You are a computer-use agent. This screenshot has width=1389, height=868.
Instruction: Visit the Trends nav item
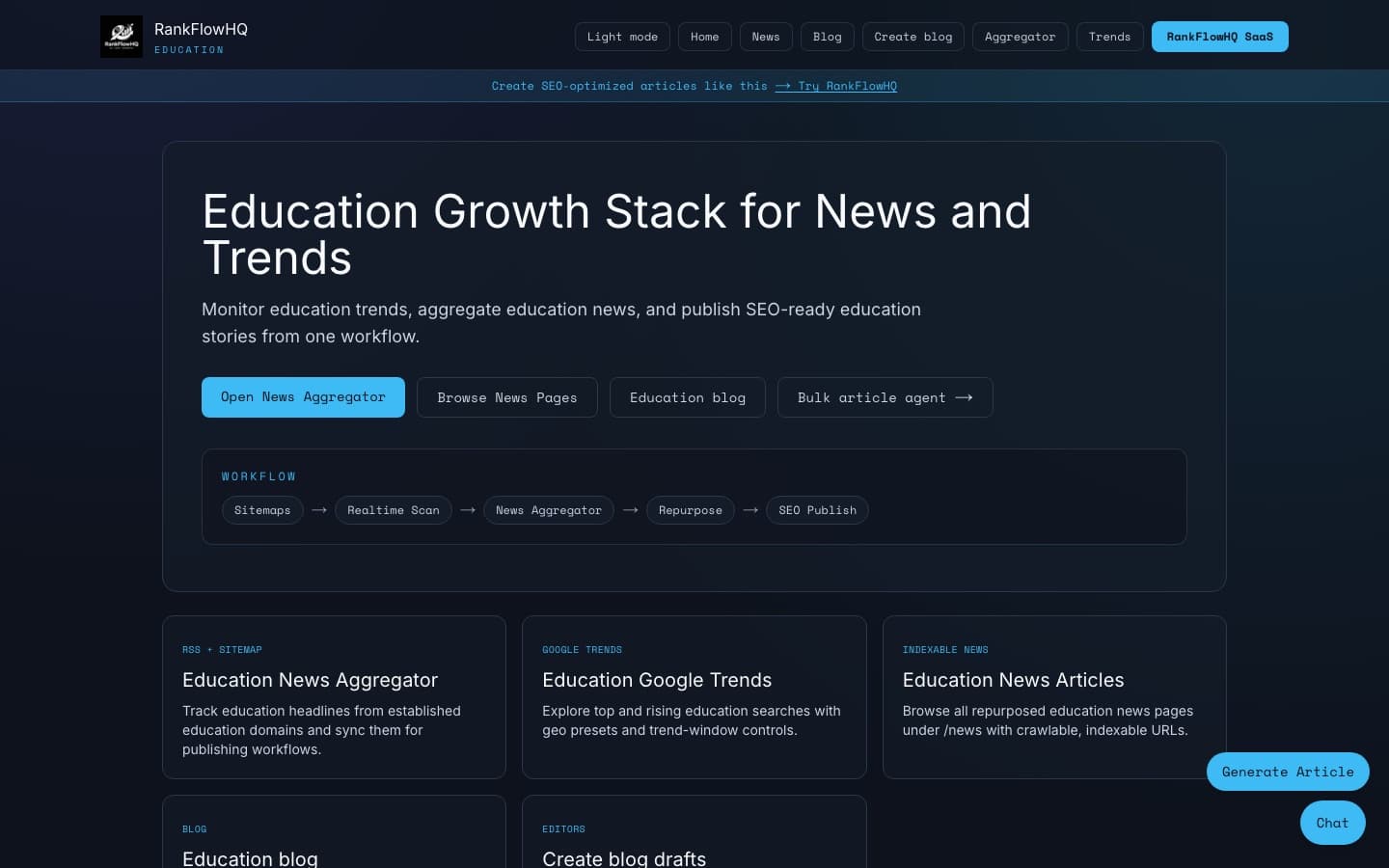pyautogui.click(x=1110, y=37)
